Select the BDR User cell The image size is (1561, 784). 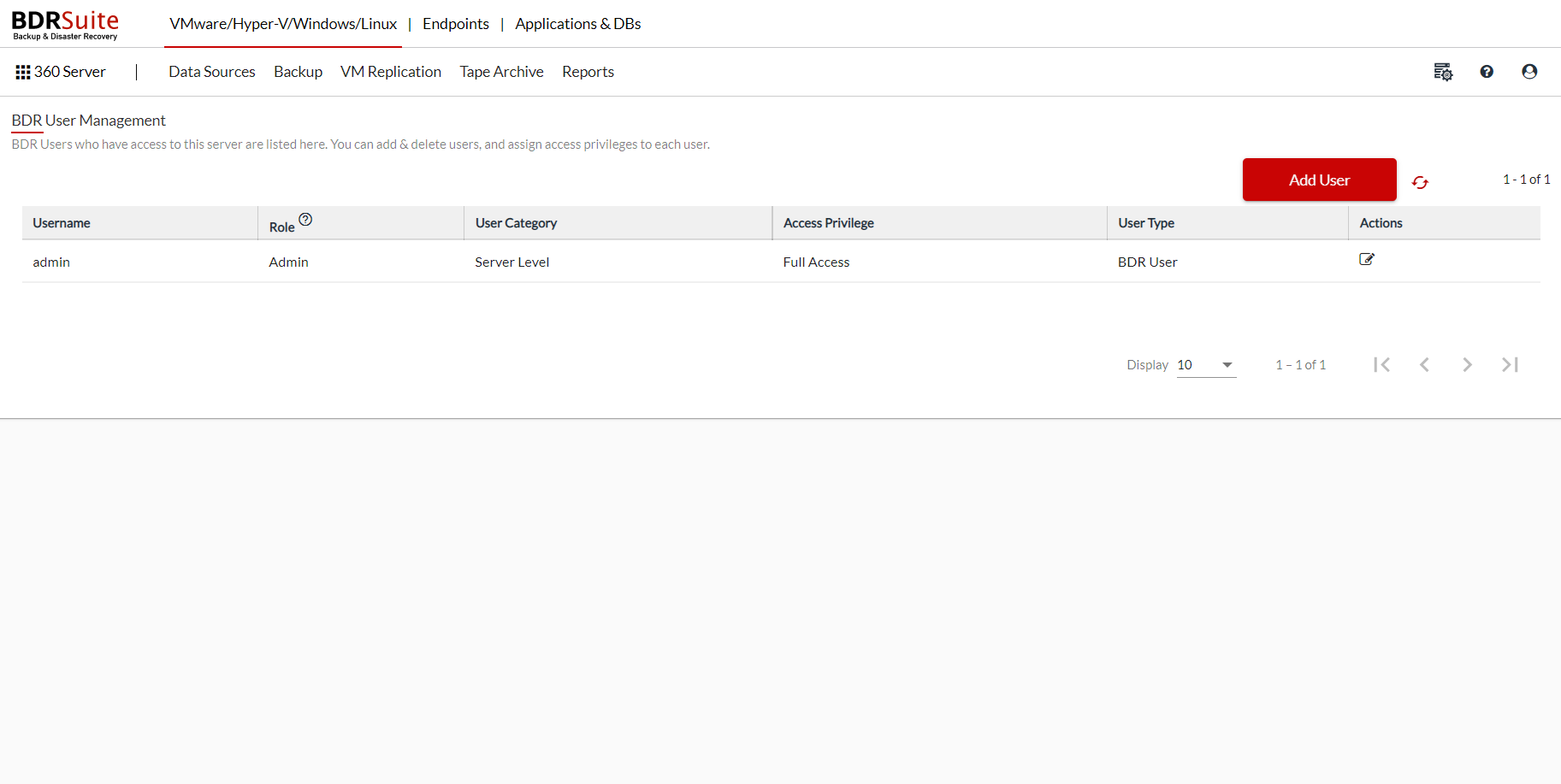point(1147,262)
